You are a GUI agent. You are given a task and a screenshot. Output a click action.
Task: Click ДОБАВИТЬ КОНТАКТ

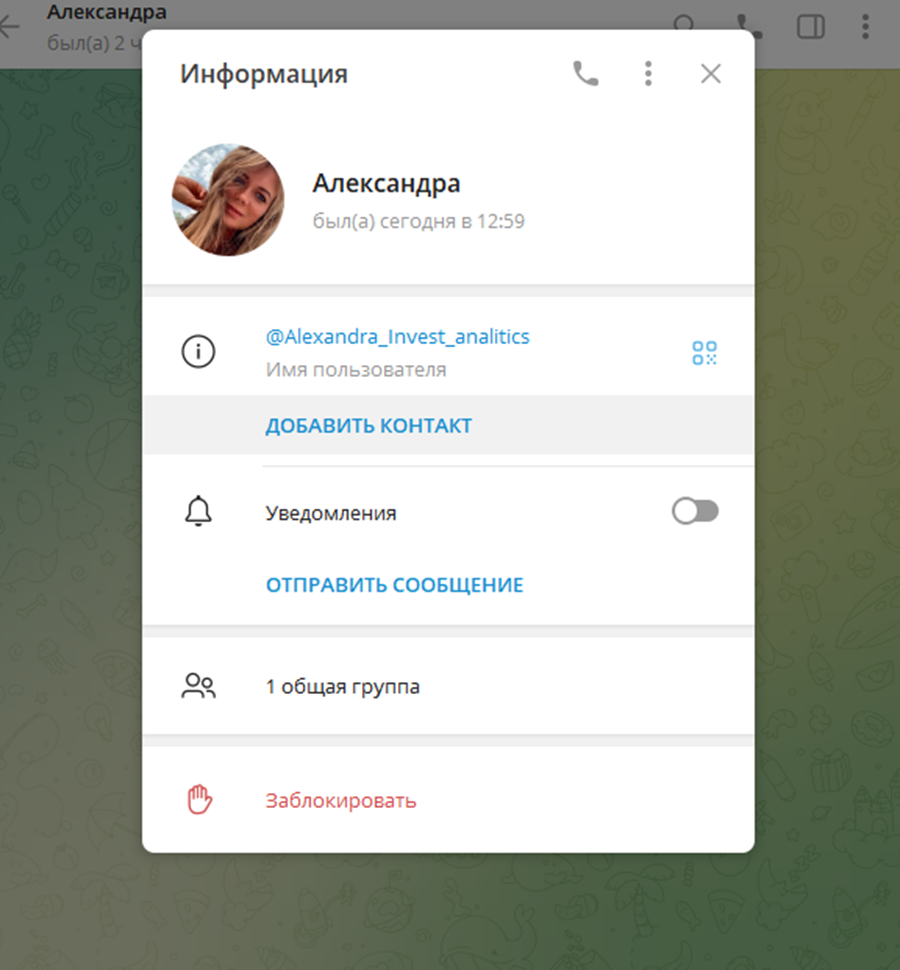coord(368,425)
